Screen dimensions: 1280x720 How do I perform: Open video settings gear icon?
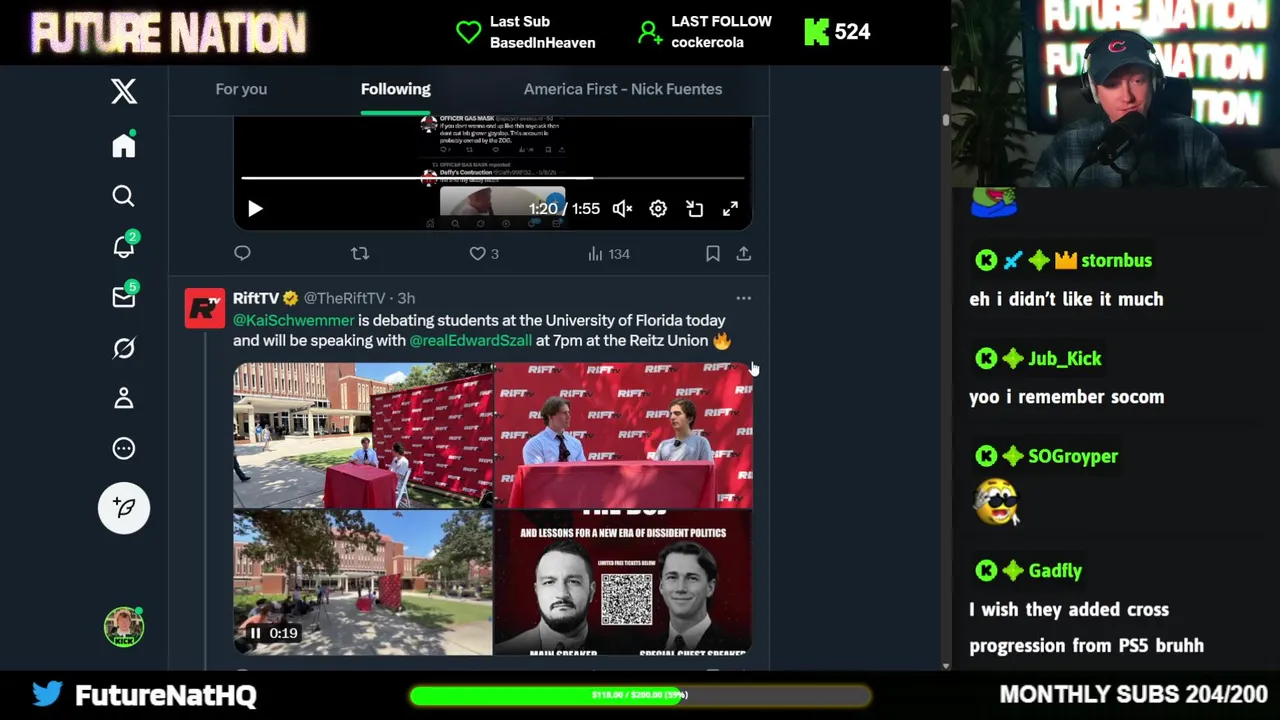pyautogui.click(x=658, y=209)
